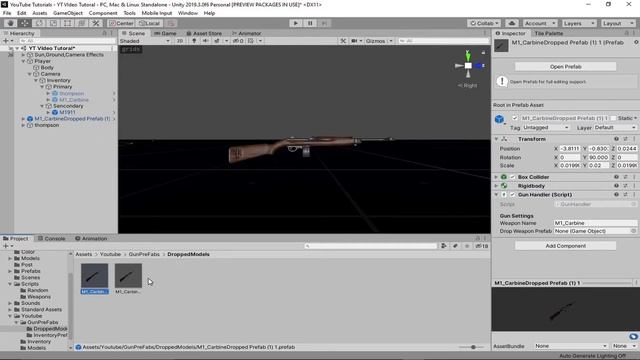Viewport: 640px width, 360px height.
Task: Toggle the Inspector lock icon
Action: click(x=627, y=33)
